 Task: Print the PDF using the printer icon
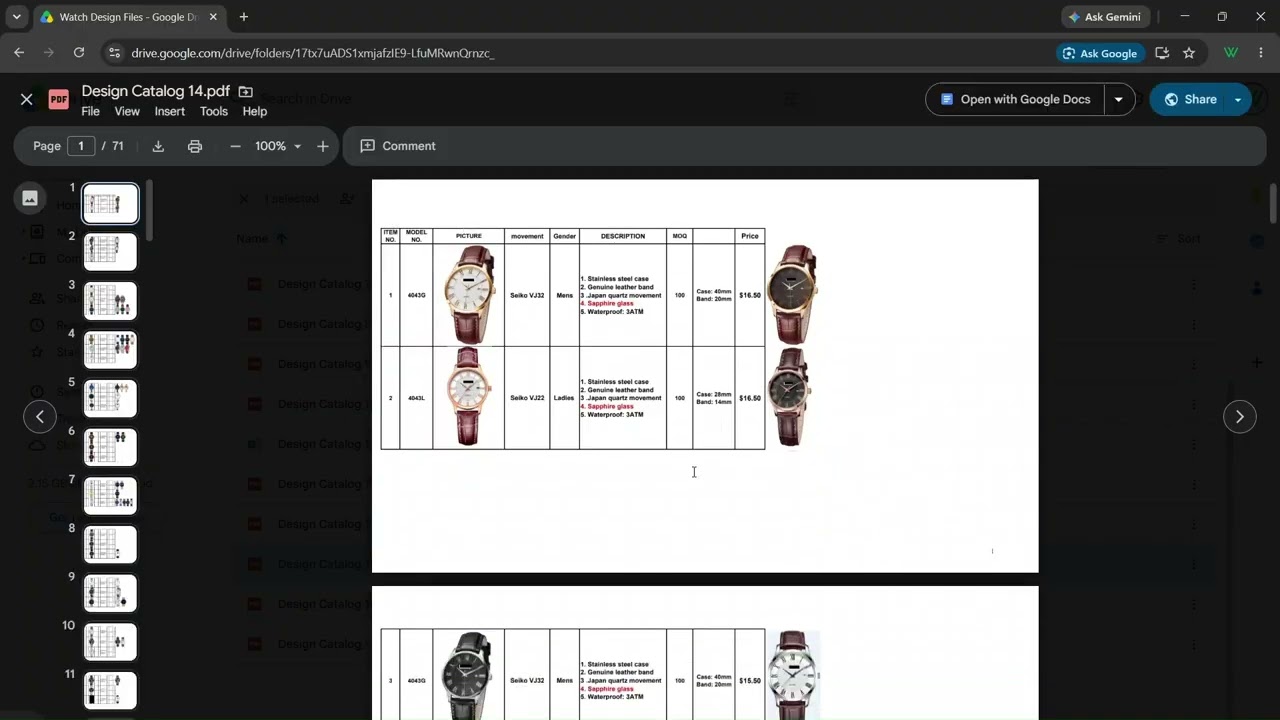tap(195, 146)
